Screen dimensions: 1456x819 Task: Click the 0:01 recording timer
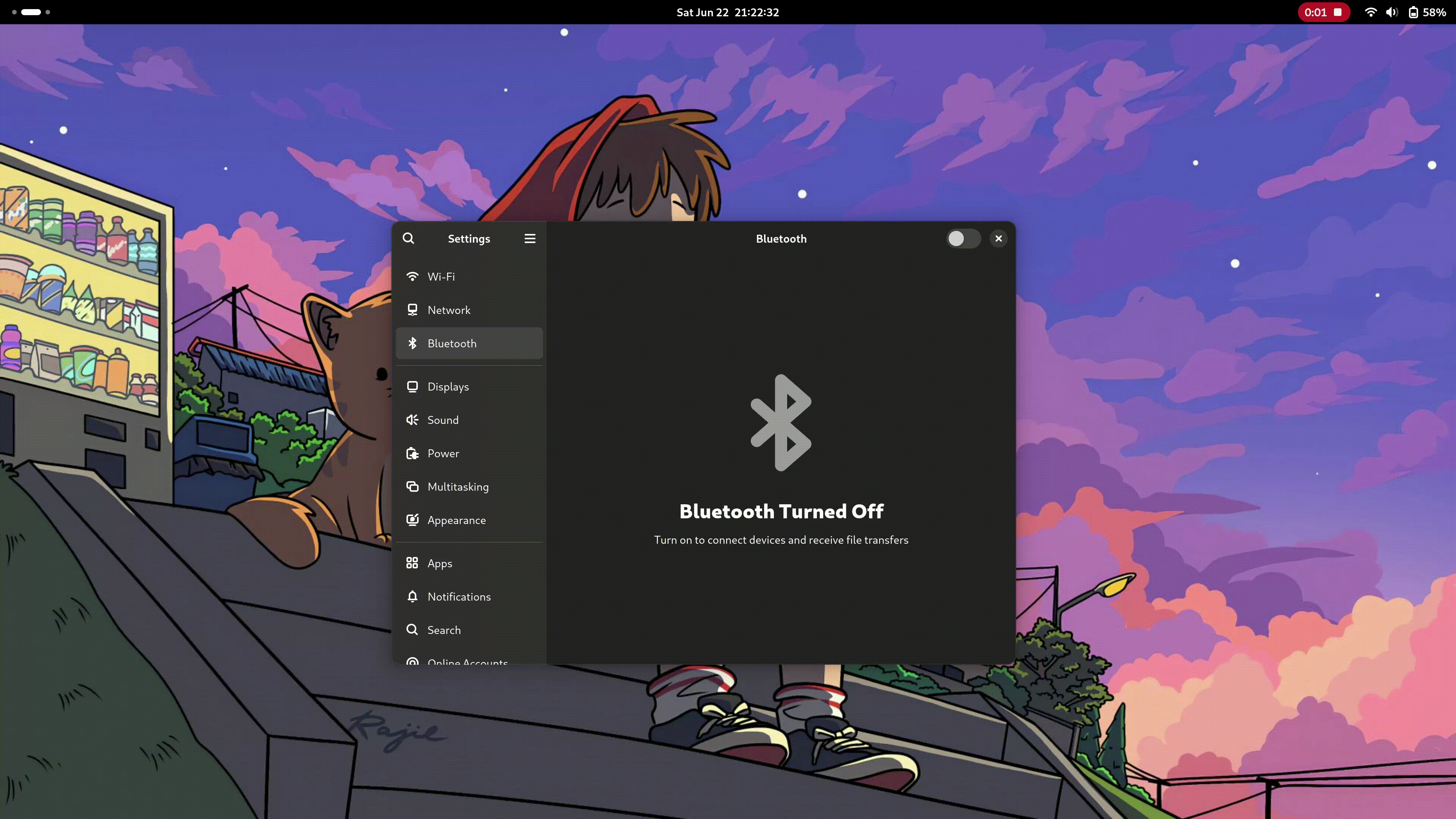1315,12
